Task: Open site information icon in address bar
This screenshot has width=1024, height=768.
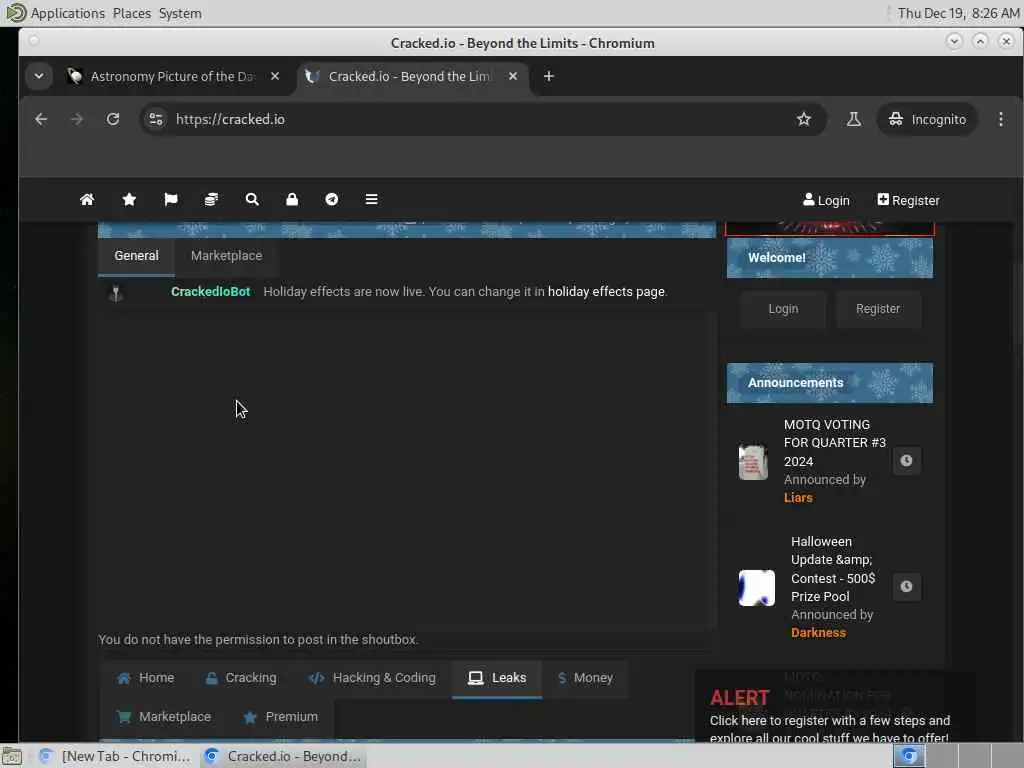Action: point(156,119)
